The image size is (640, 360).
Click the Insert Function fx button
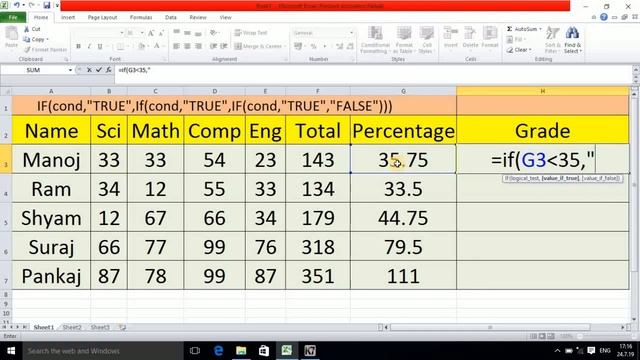click(109, 70)
